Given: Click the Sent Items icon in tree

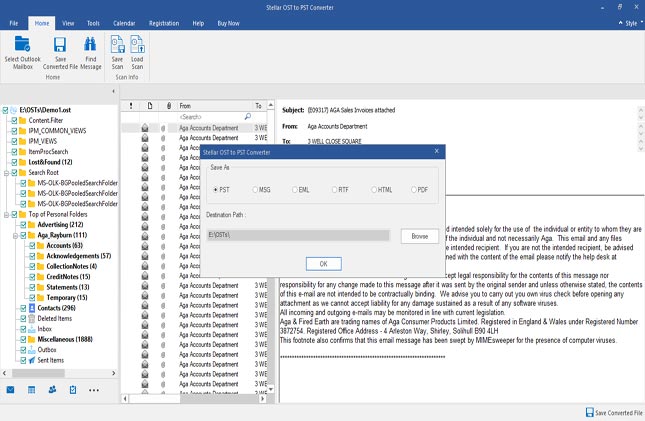Looking at the screenshot, I should click(x=32, y=360).
